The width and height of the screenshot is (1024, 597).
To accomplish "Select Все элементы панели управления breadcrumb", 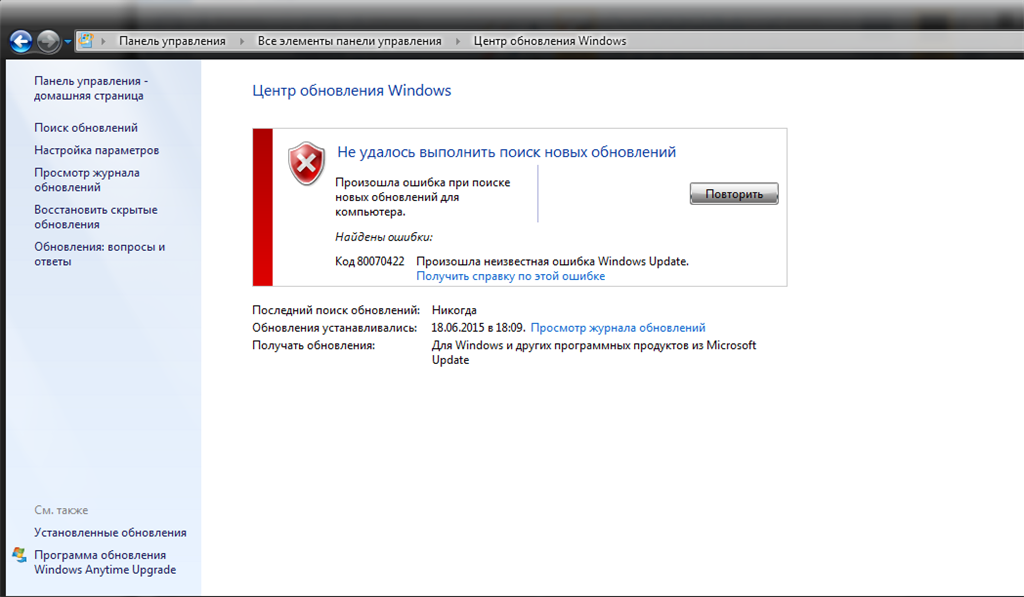I will [349, 41].
